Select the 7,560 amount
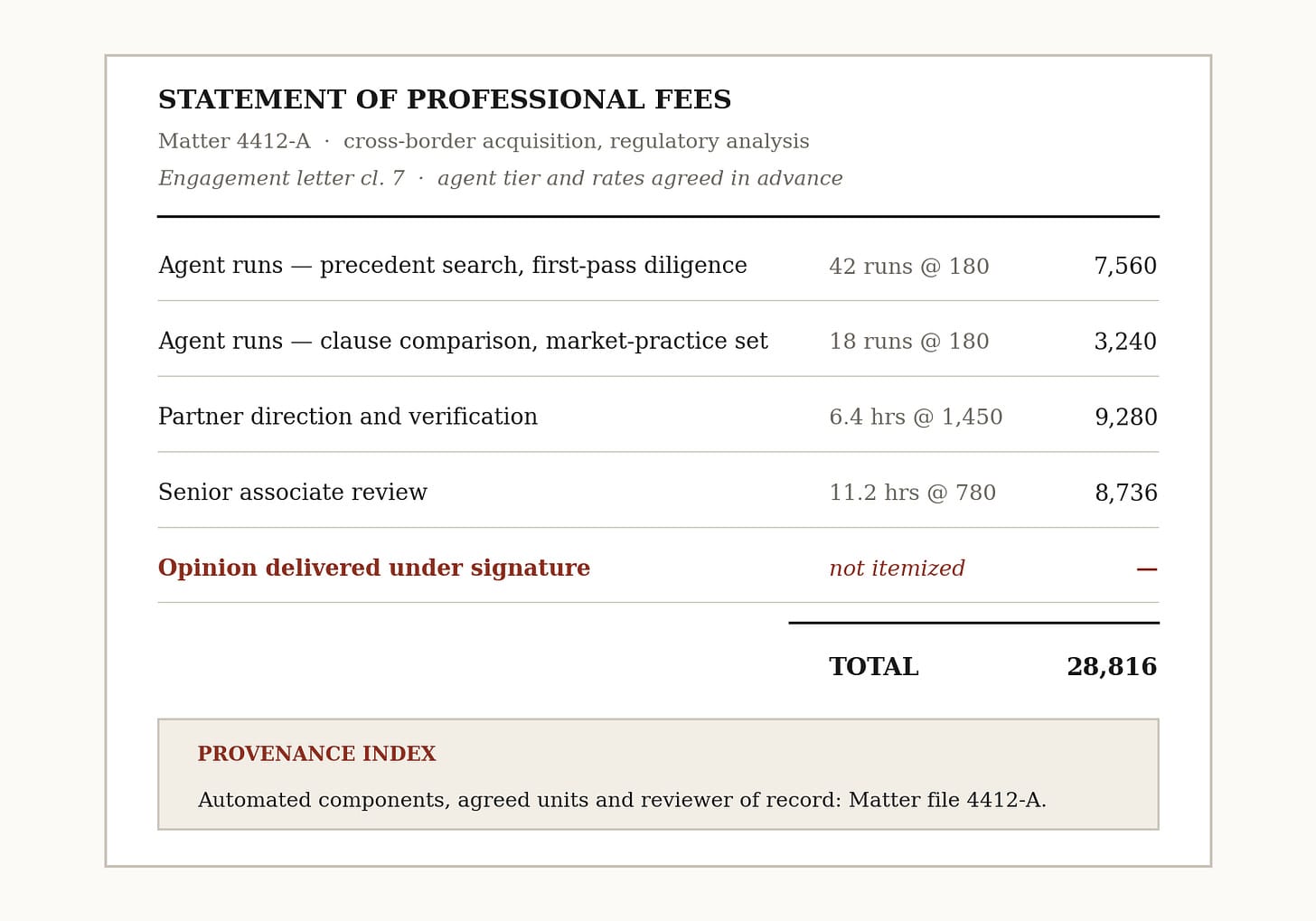Screen dimensions: 1316x921 (1125, 267)
